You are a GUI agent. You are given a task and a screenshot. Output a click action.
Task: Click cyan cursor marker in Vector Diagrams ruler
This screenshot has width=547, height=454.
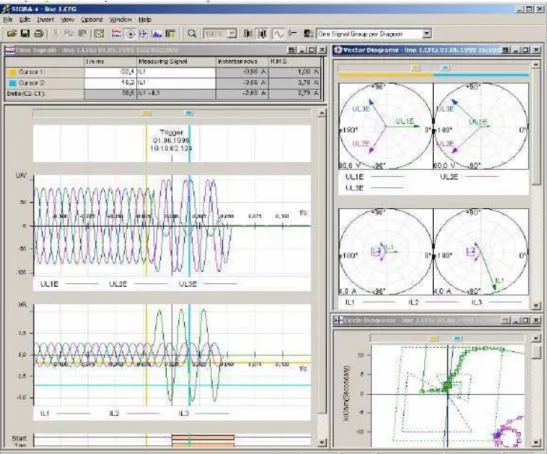pos(445,67)
